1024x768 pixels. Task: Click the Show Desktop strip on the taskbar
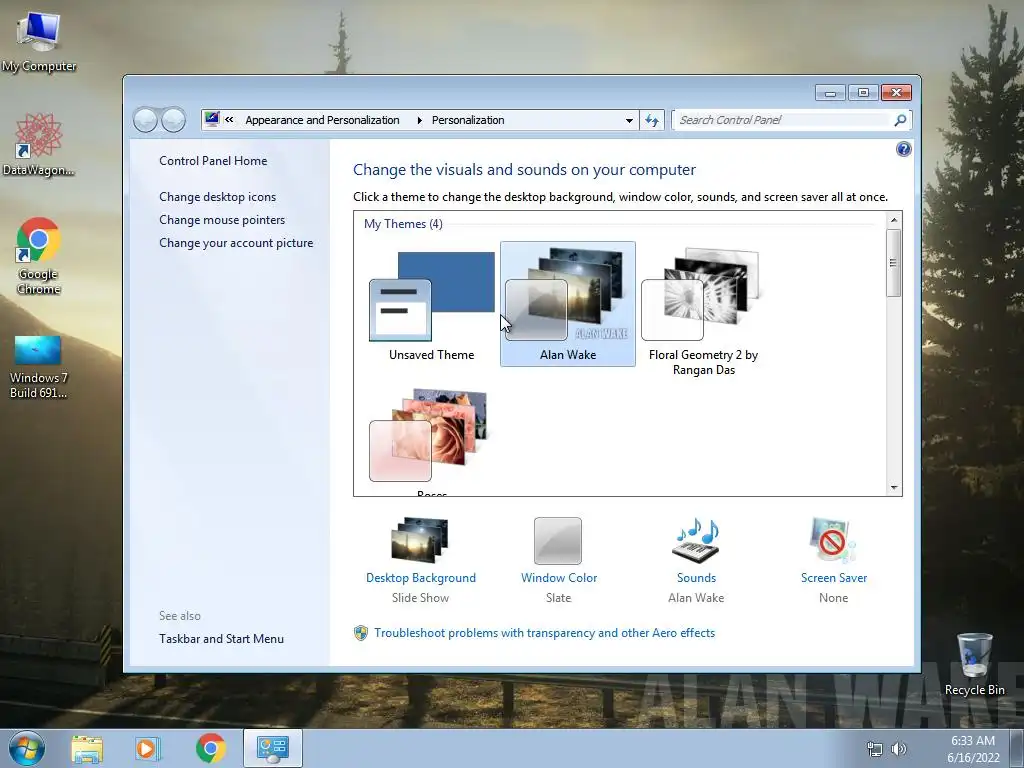1017,749
